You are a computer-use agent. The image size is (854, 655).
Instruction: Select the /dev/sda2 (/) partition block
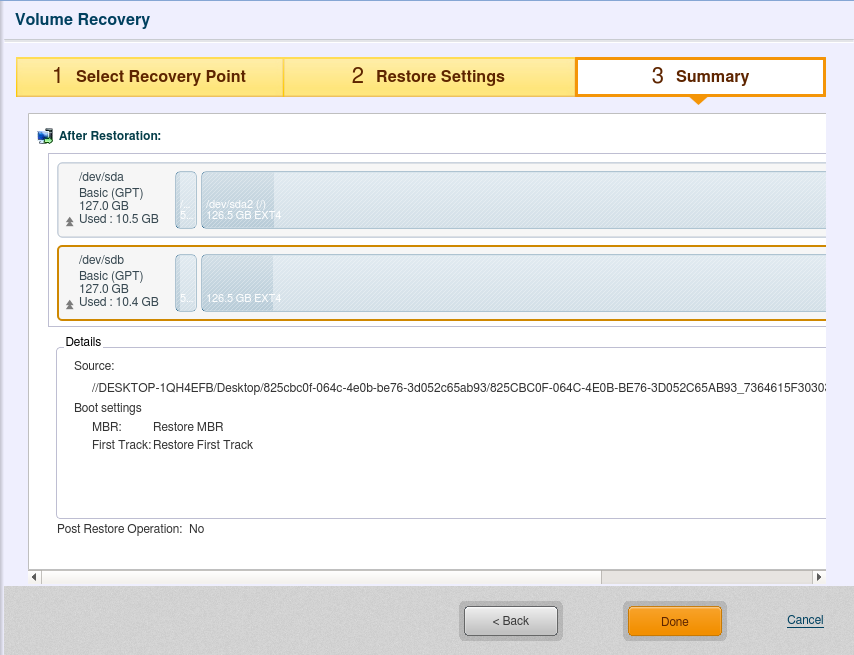512,200
